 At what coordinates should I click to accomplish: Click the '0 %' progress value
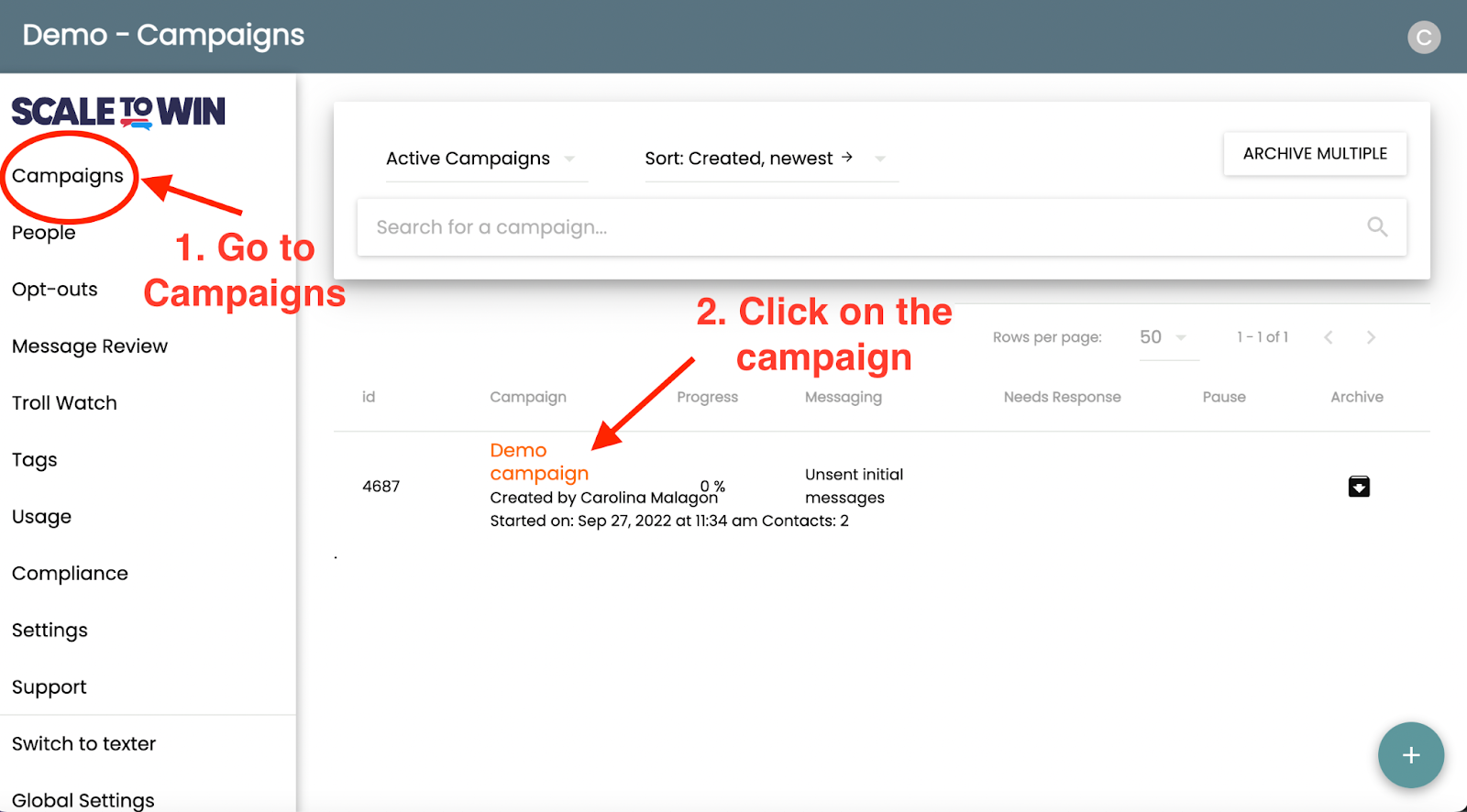pyautogui.click(x=712, y=487)
